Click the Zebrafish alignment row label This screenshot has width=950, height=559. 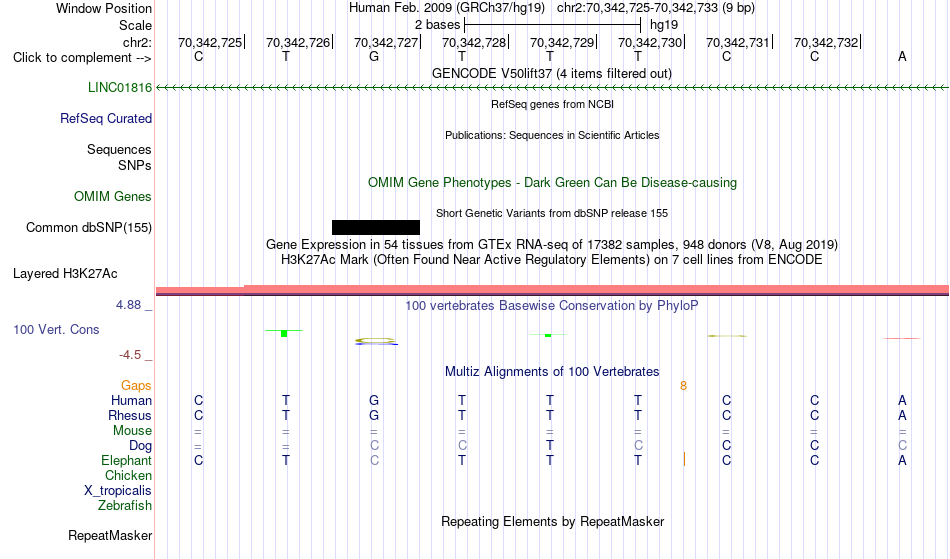tap(125, 505)
